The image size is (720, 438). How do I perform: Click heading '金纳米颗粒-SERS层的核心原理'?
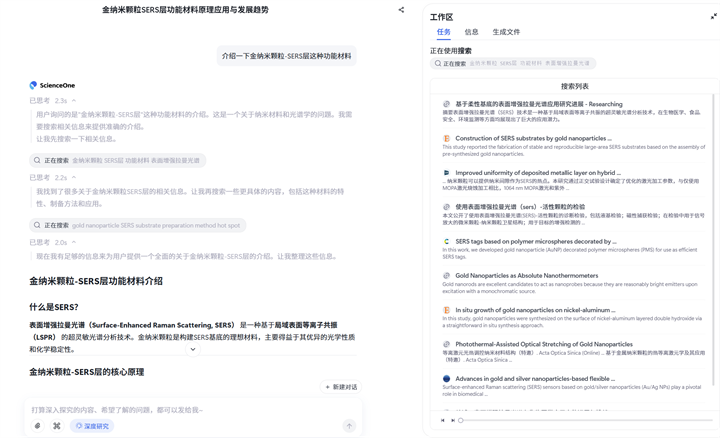point(87,372)
